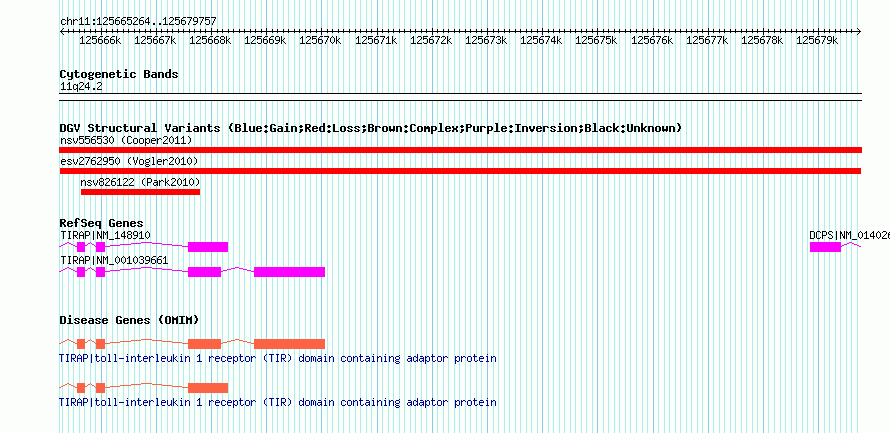
Task: Click the Disease Genes (OMIM) track heading
Action: (129, 320)
